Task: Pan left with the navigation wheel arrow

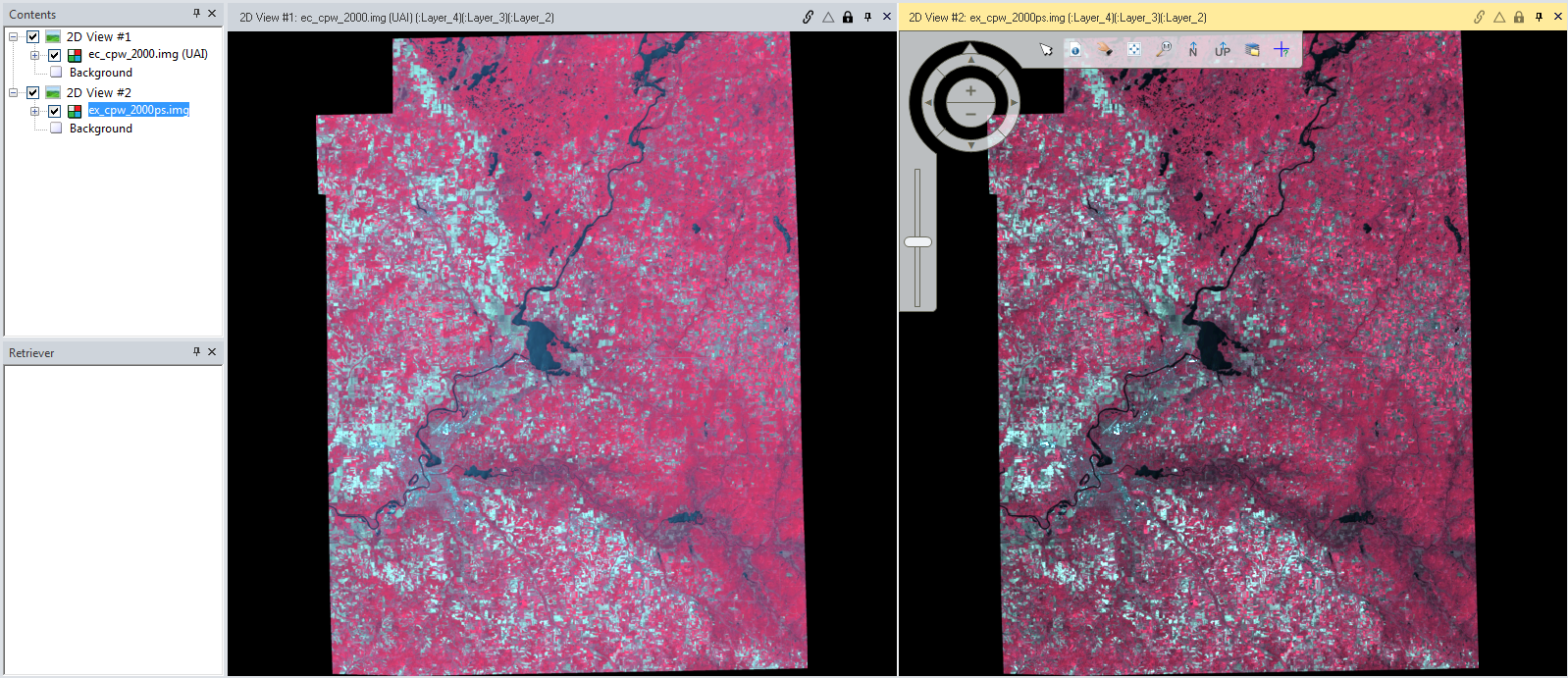Action: (x=927, y=102)
